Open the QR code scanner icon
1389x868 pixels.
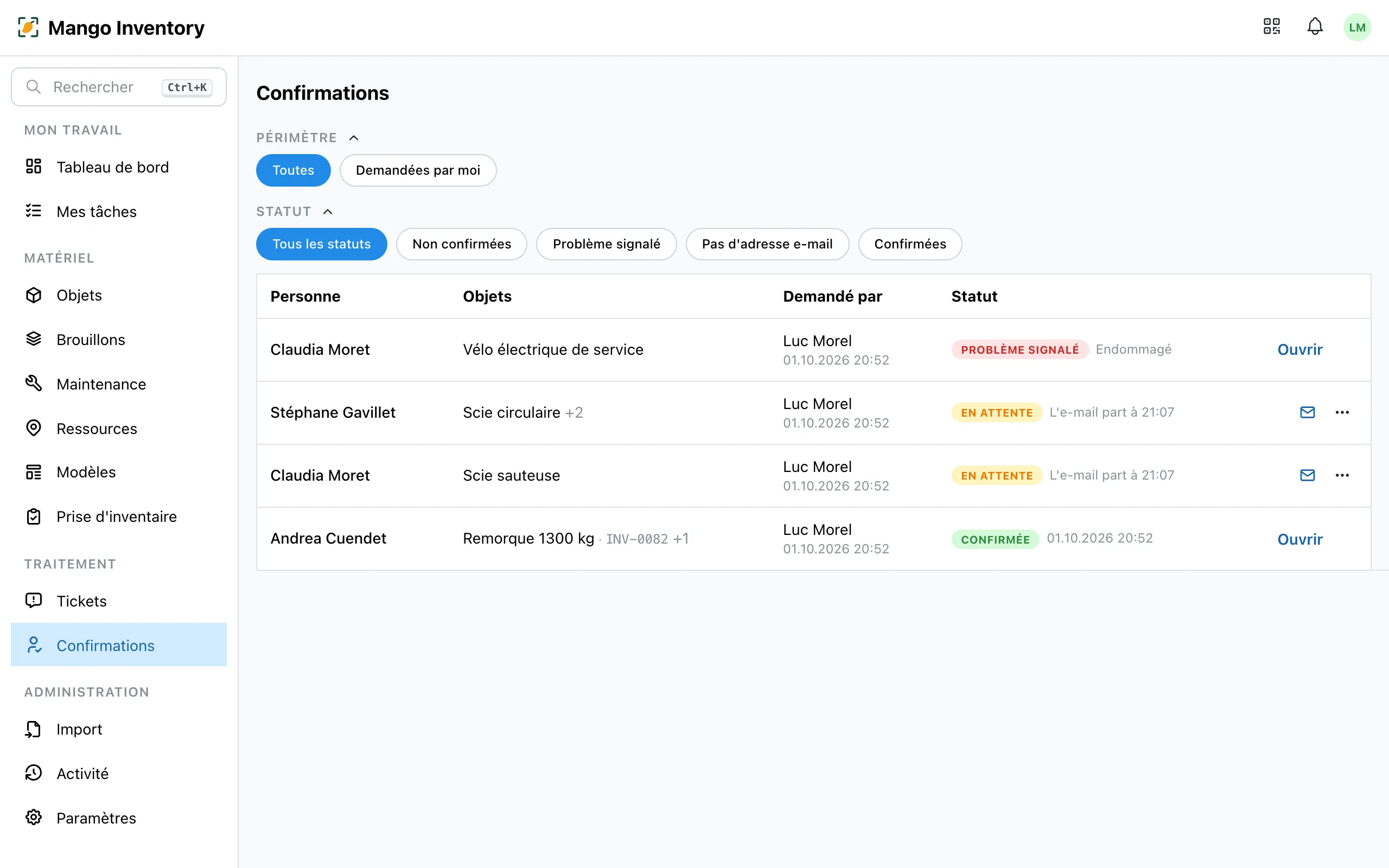point(1271,27)
